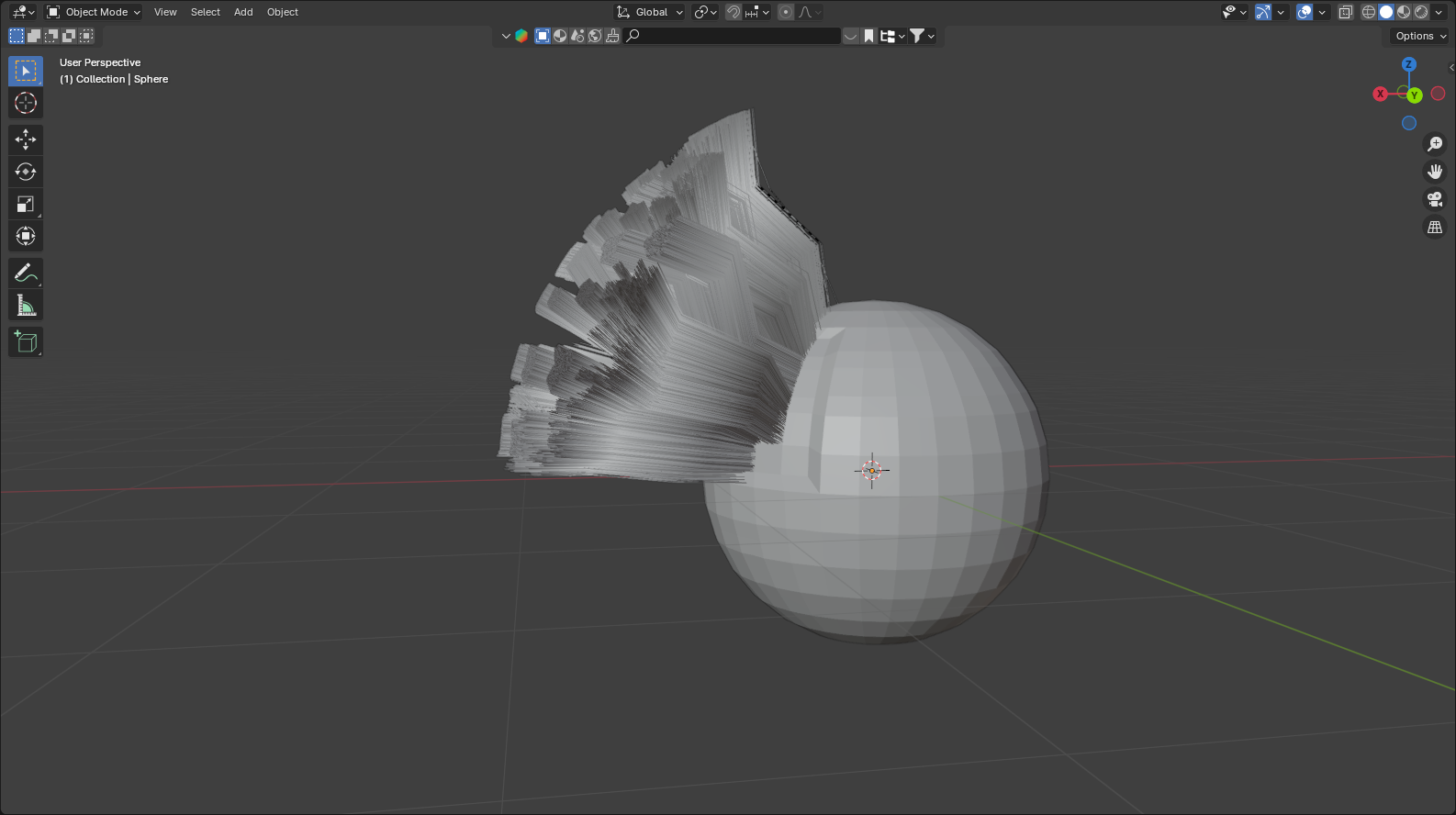Toggle proportional editing

click(786, 12)
